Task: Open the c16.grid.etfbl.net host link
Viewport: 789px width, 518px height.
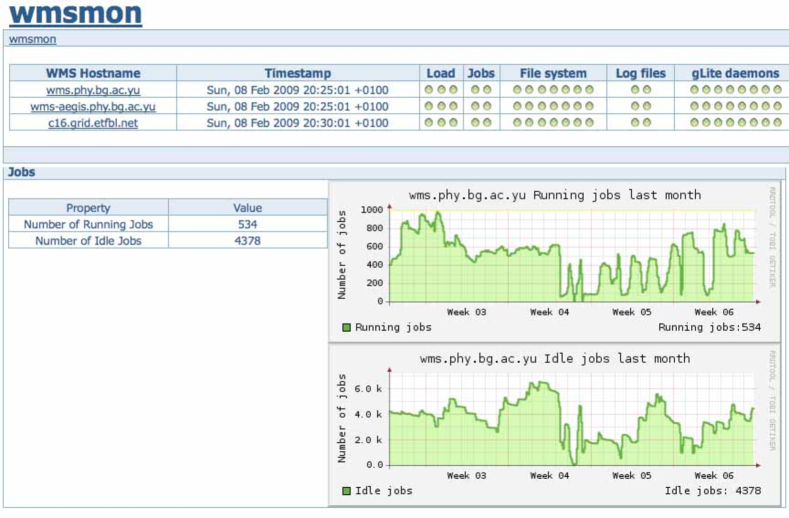Action: coord(93,123)
